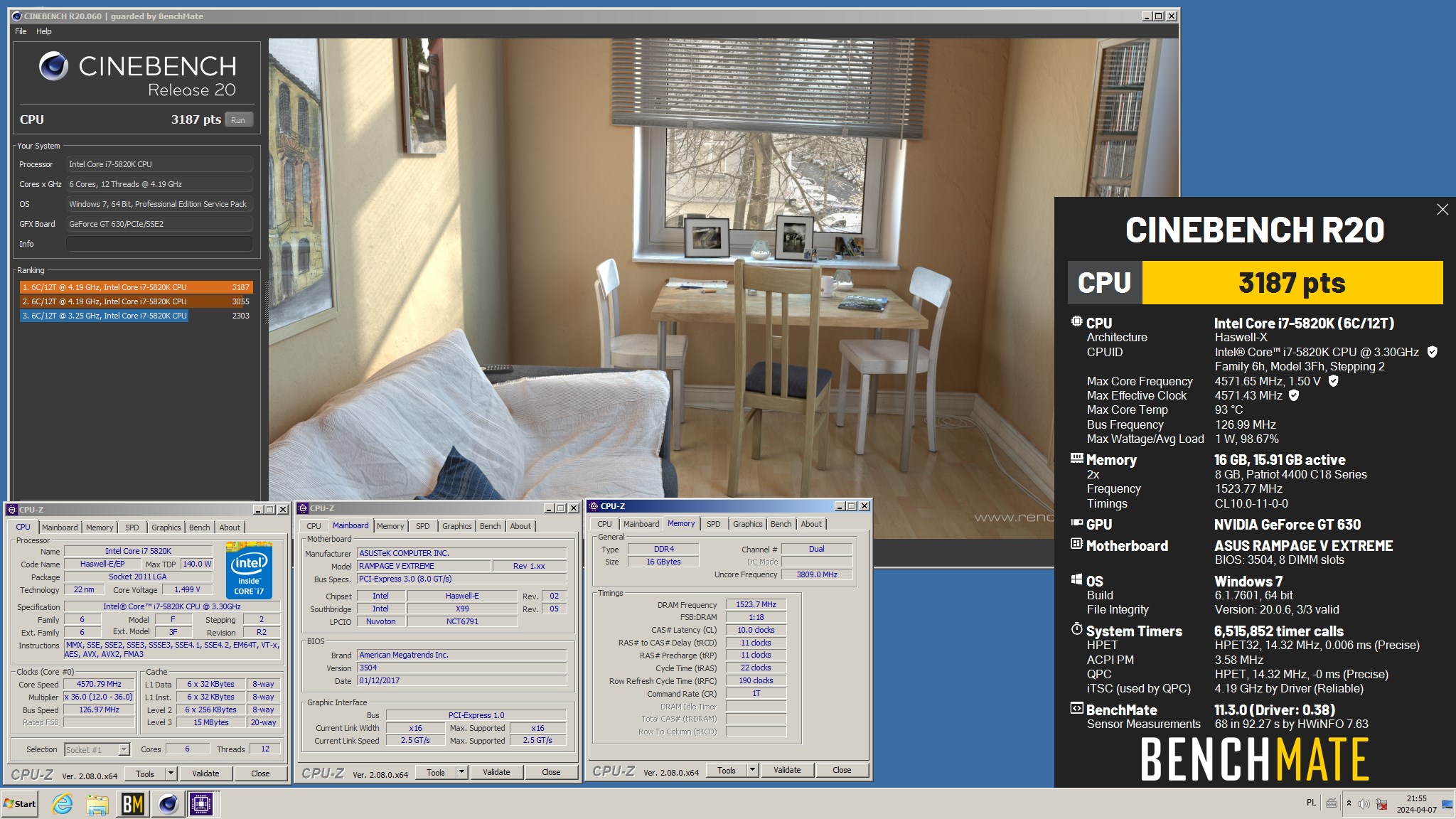Click Motherboard icon in BenchMate panel
The image size is (1456, 819).
coord(1076,544)
